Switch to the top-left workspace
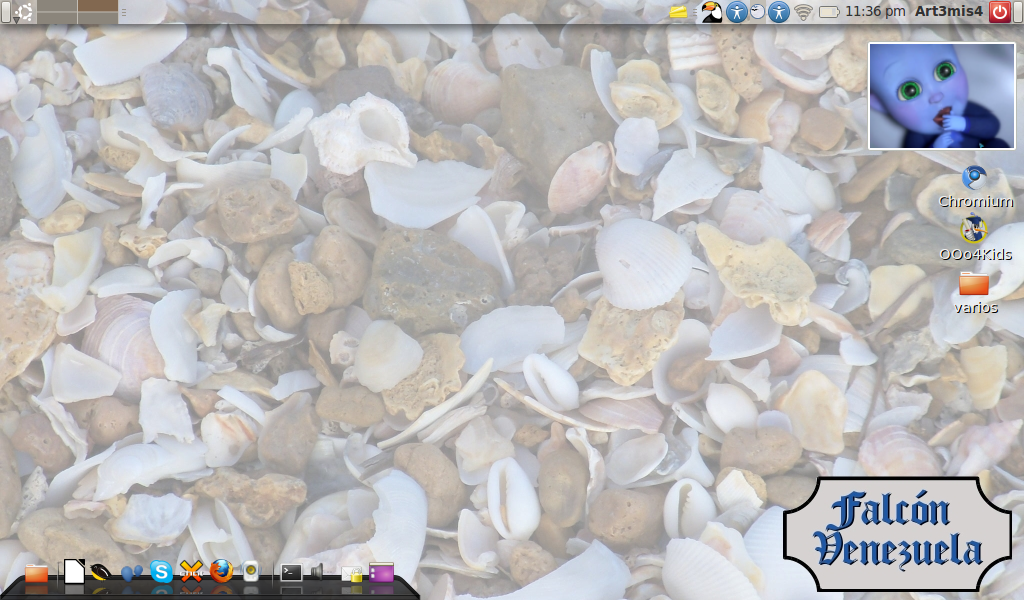Screen dimensions: 1024x600 57,5
